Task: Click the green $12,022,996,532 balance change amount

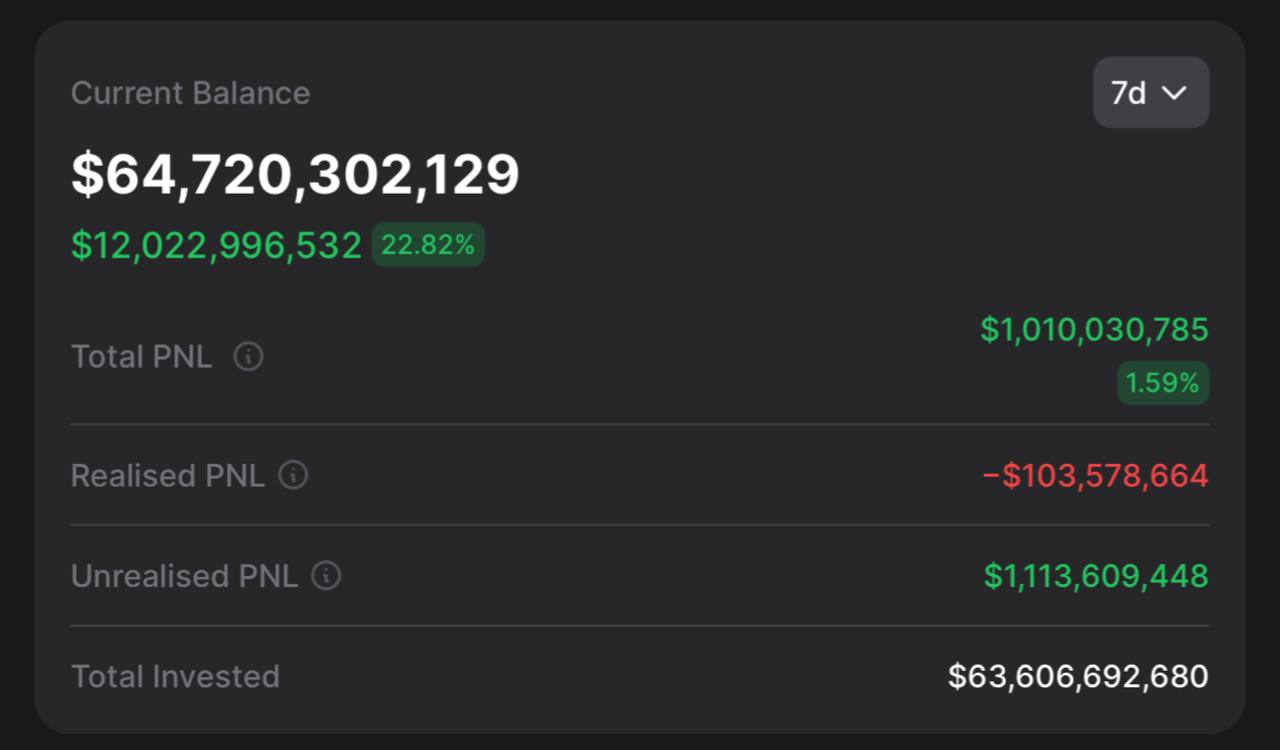Action: pyautogui.click(x=216, y=245)
